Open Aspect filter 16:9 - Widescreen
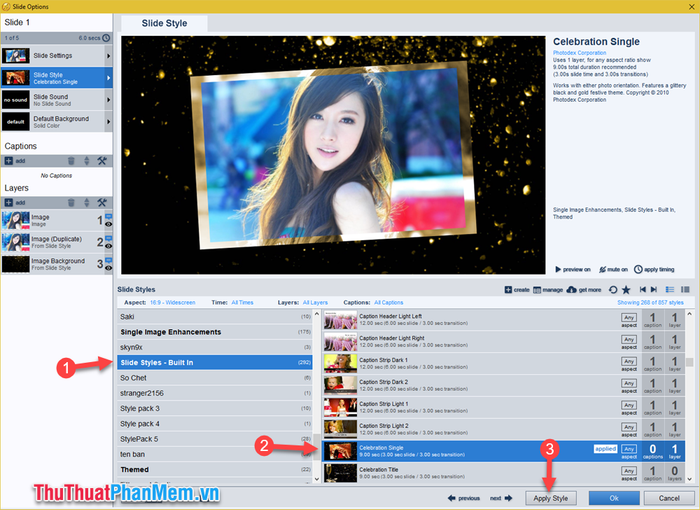This screenshot has height=510, width=700. tap(172, 302)
